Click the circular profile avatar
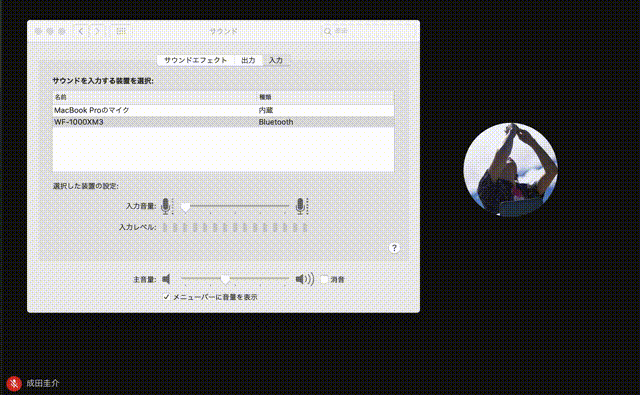Screen dimensions: 640x395 pyautogui.click(x=510, y=169)
